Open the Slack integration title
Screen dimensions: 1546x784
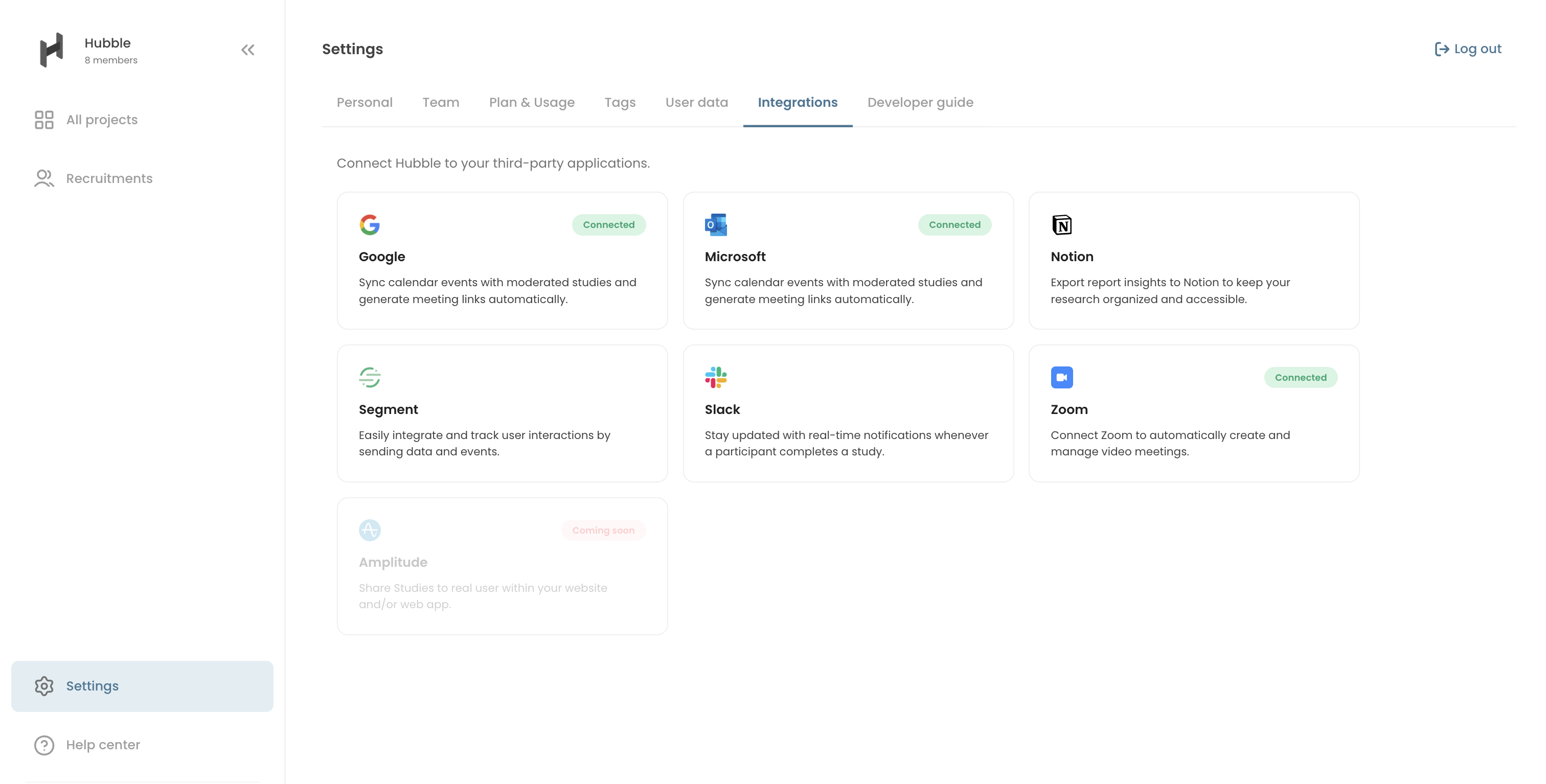click(x=722, y=410)
